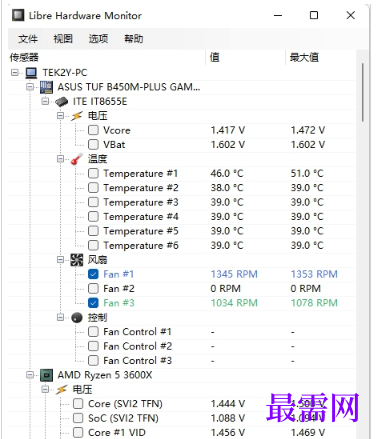The height and width of the screenshot is (439, 378).
Task: Tick the SoC (SVI2 TFN) checkbox
Action: pyautogui.click(x=78, y=418)
